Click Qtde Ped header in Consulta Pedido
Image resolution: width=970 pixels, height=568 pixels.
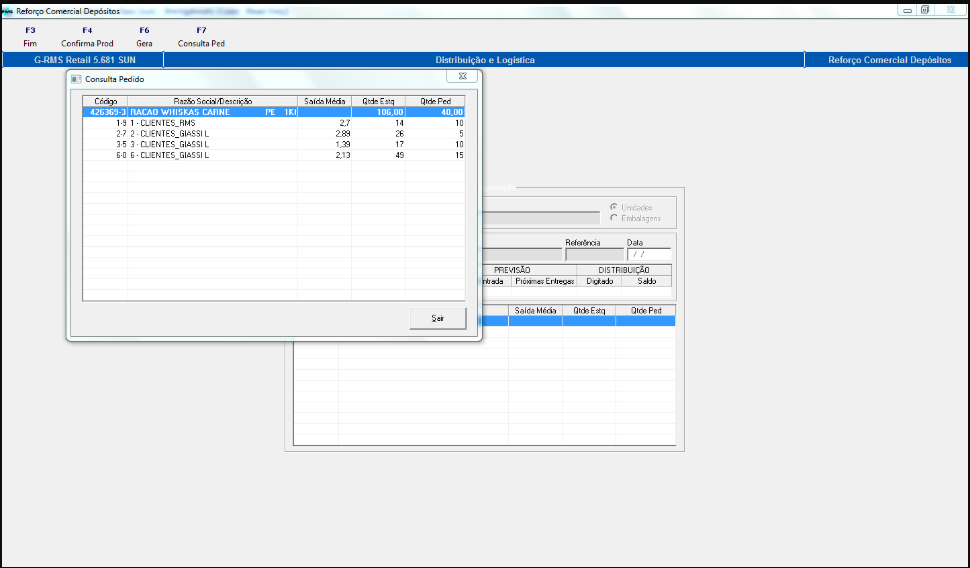pyautogui.click(x=435, y=101)
